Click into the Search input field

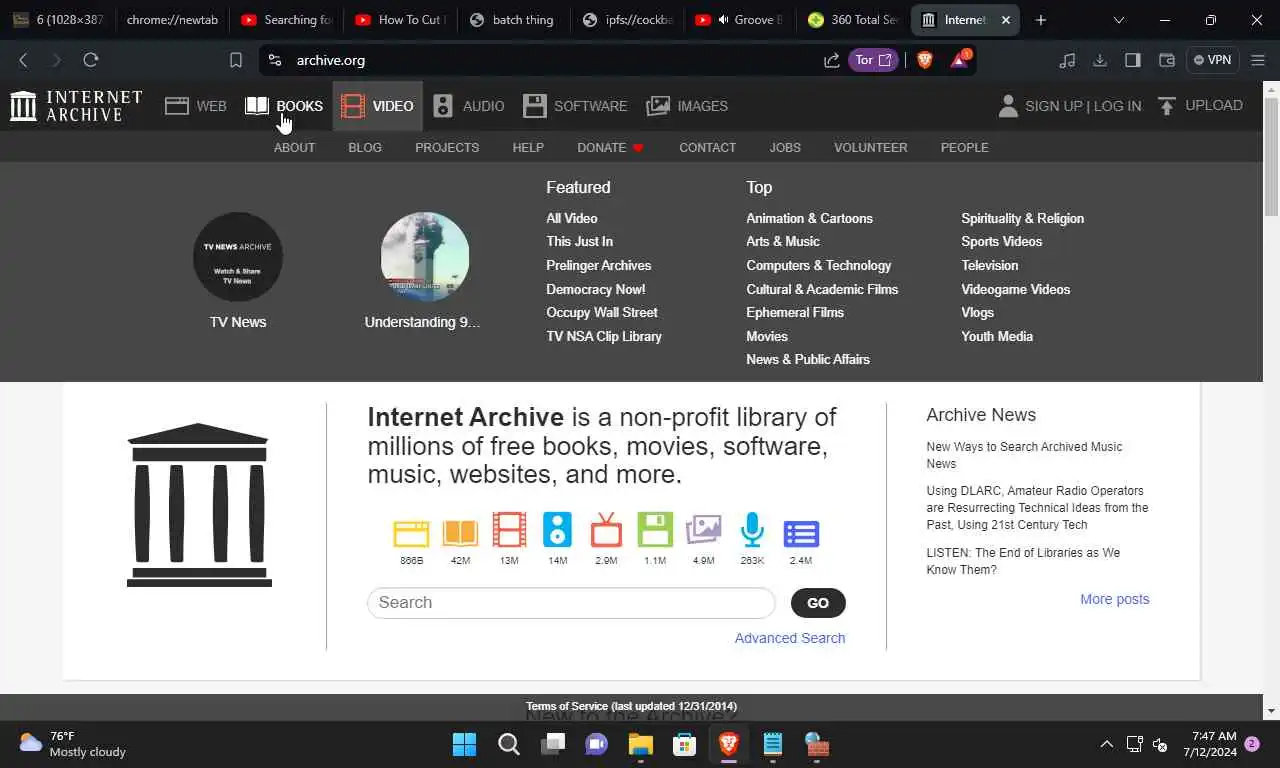pos(571,603)
